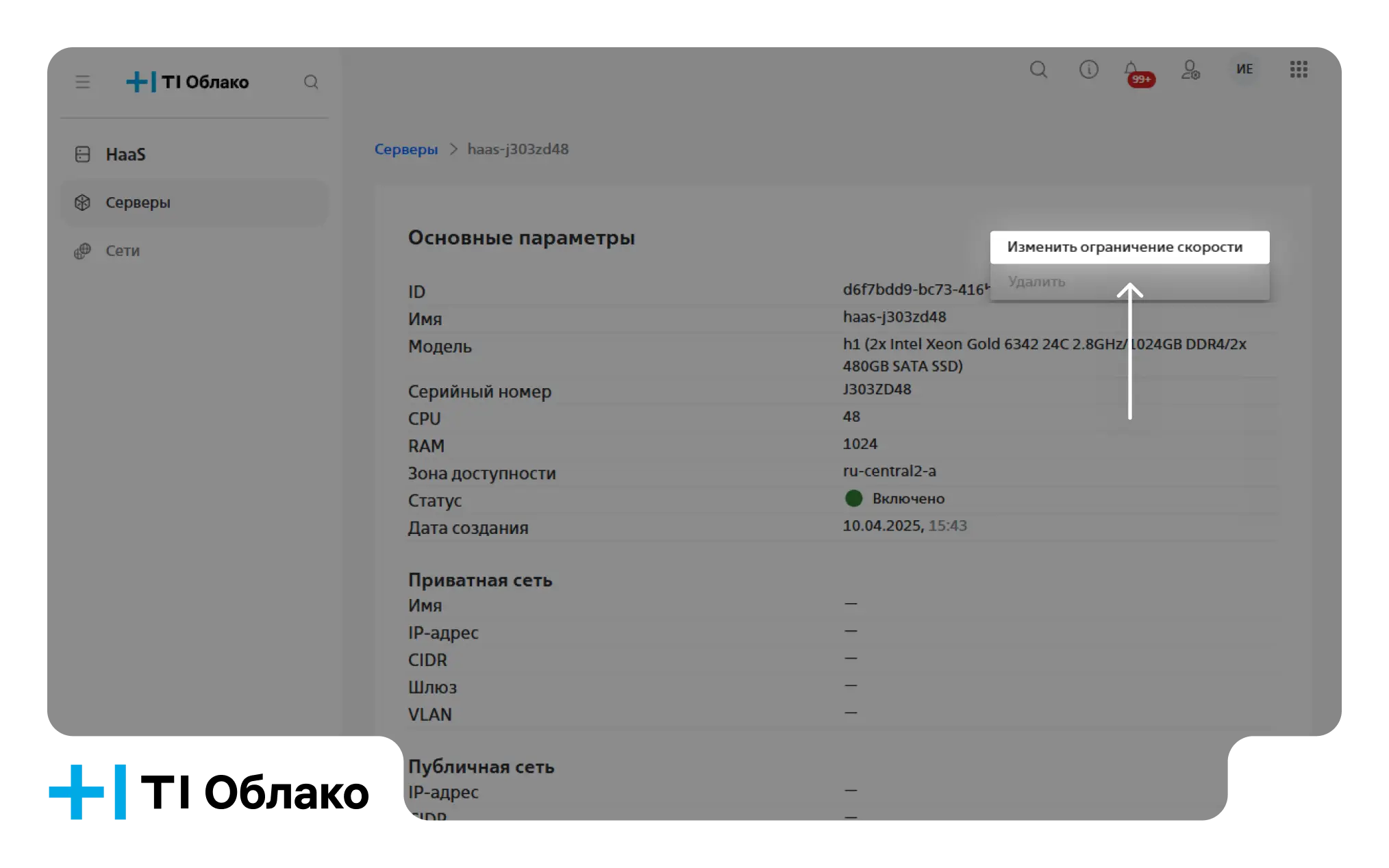This screenshot has width=1389, height=868.
Task: Open the top bar search magnifier
Action: (1038, 70)
